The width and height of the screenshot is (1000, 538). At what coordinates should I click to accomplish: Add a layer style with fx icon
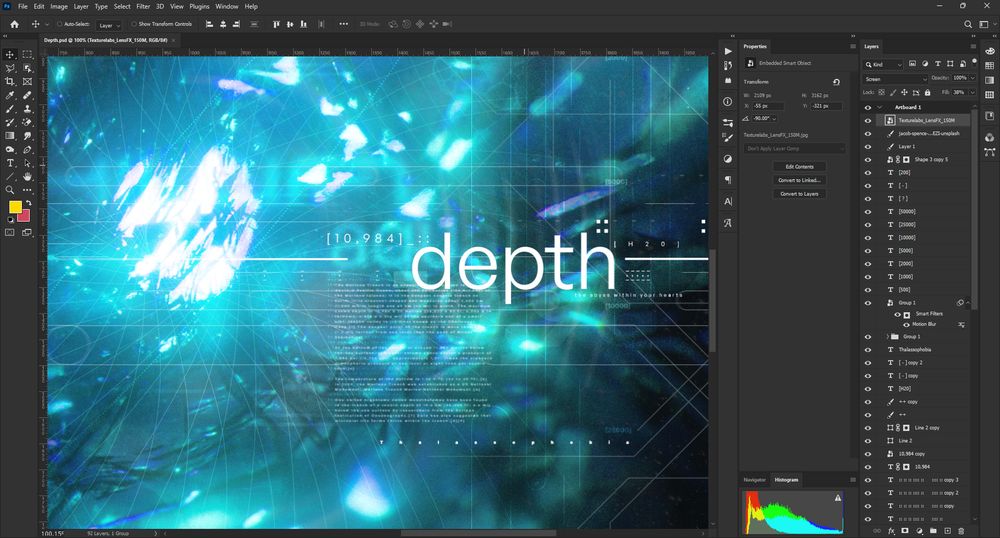coord(892,531)
